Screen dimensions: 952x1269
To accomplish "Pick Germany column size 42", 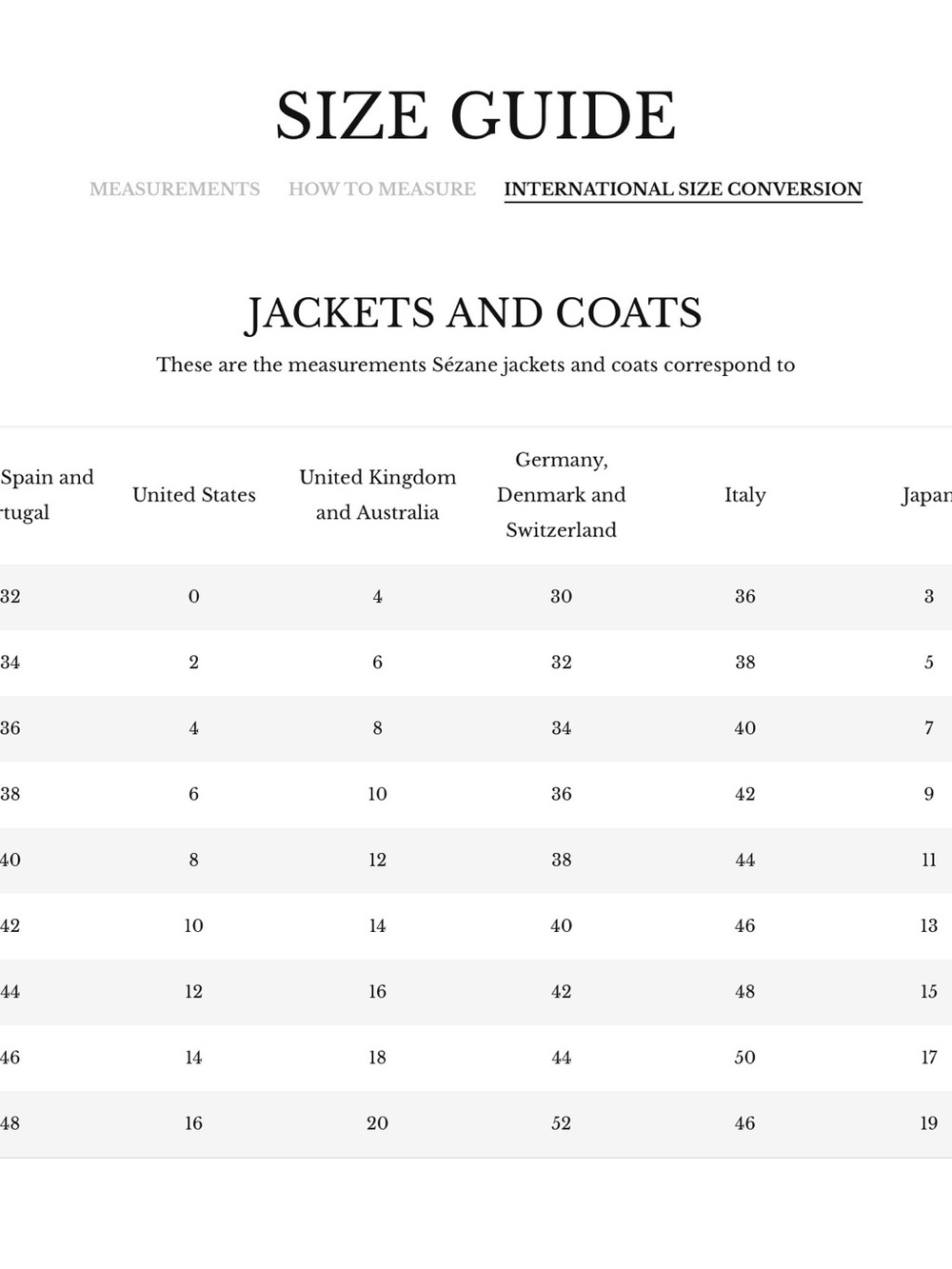I will coord(562,991).
